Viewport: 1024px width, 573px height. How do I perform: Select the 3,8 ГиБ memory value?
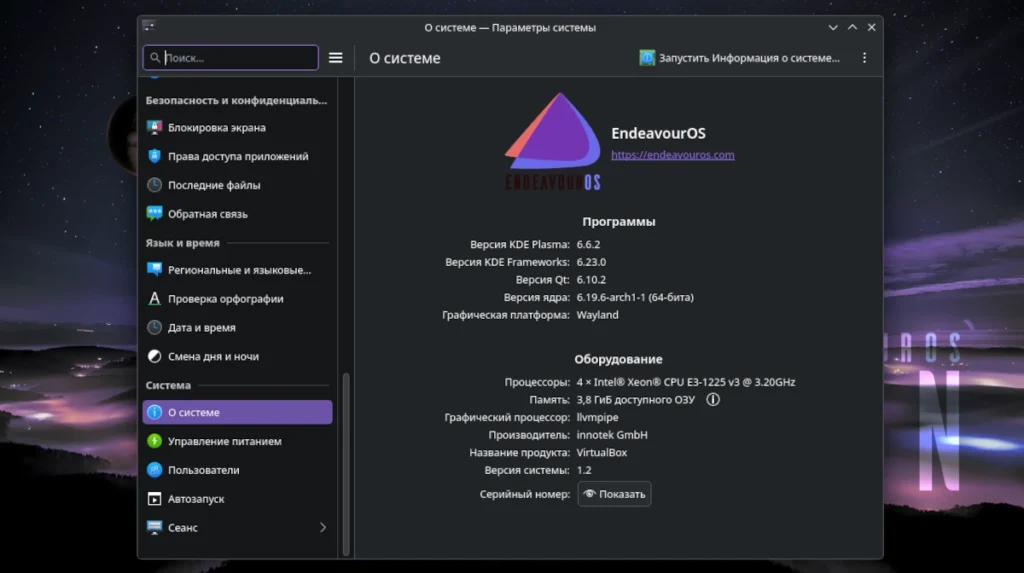(x=635, y=400)
